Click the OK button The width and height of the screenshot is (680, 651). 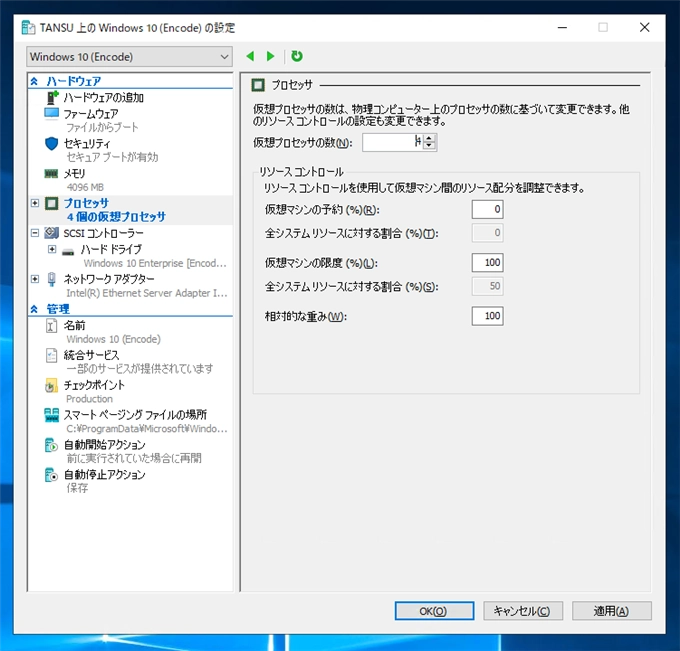(434, 611)
